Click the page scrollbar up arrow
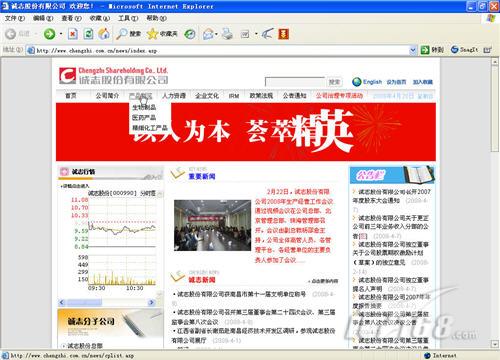500x360 pixels. pyautogui.click(x=495, y=62)
